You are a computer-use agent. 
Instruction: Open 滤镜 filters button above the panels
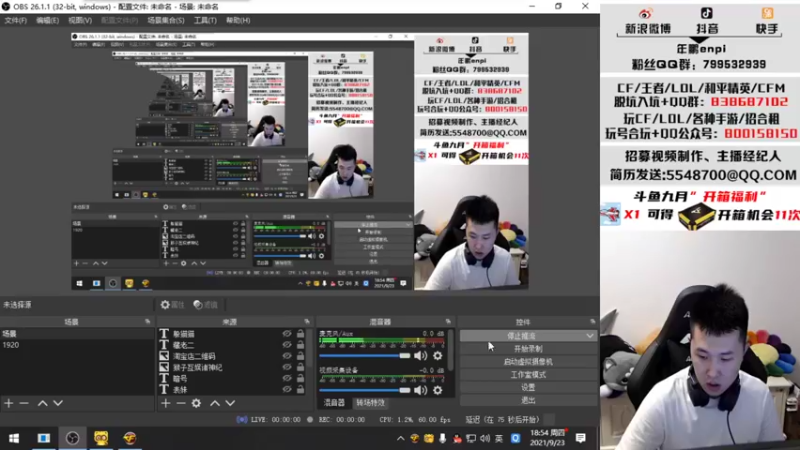coord(206,305)
